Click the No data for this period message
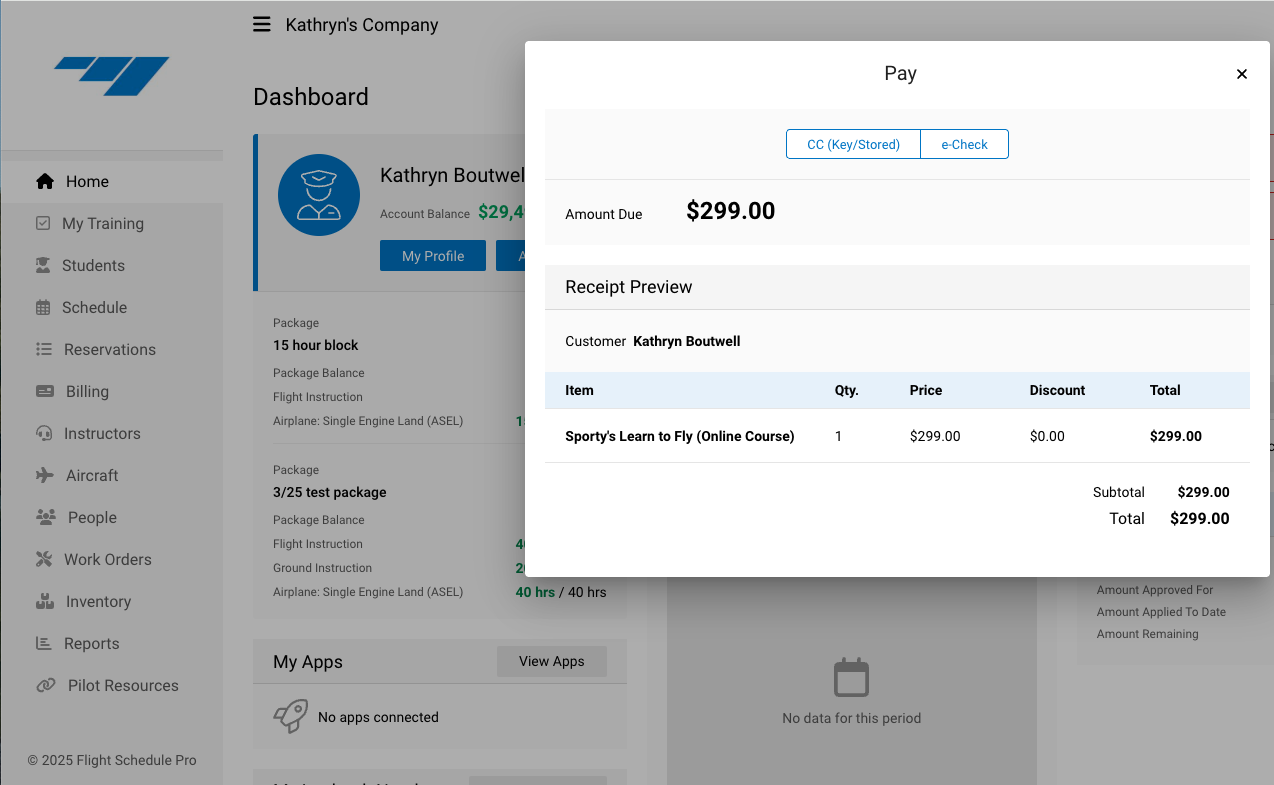The width and height of the screenshot is (1274, 785). (851, 718)
